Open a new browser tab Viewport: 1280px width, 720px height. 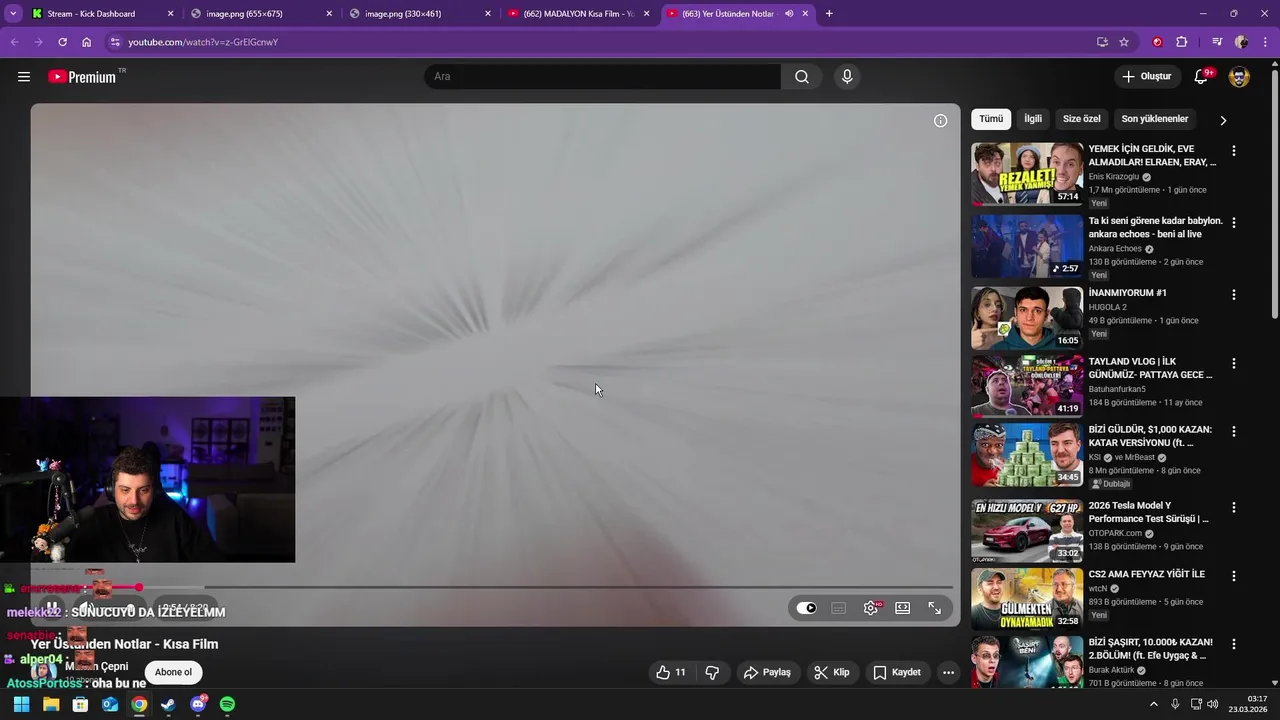click(829, 14)
